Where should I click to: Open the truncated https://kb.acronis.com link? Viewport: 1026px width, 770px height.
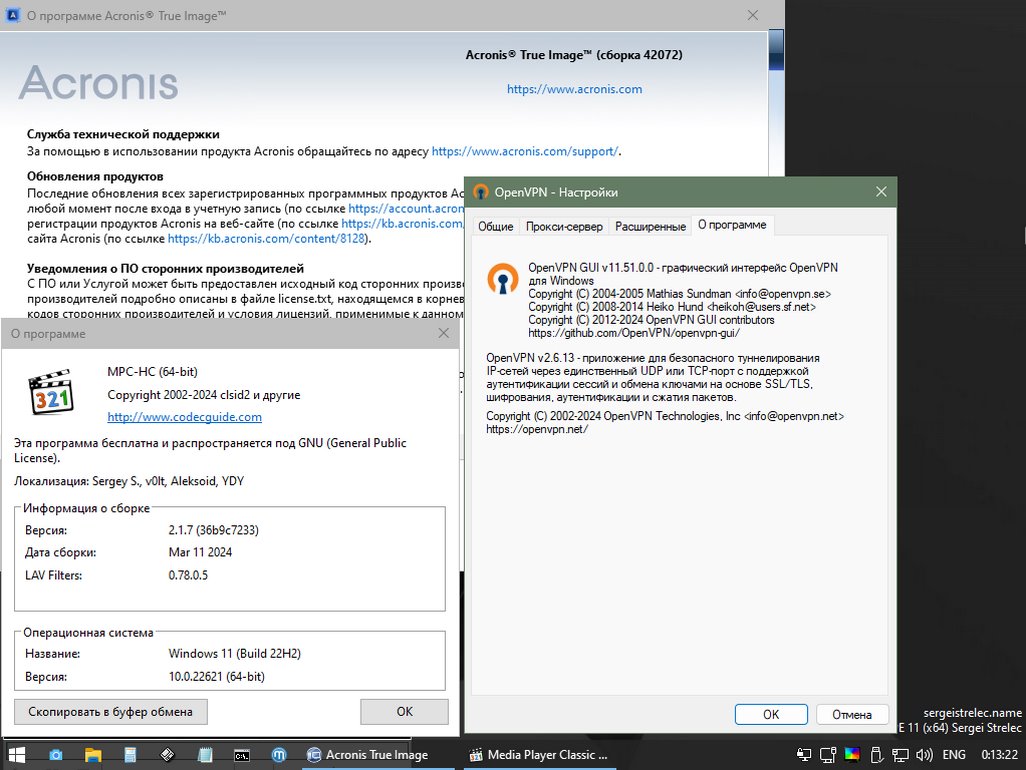pyautogui.click(x=402, y=224)
